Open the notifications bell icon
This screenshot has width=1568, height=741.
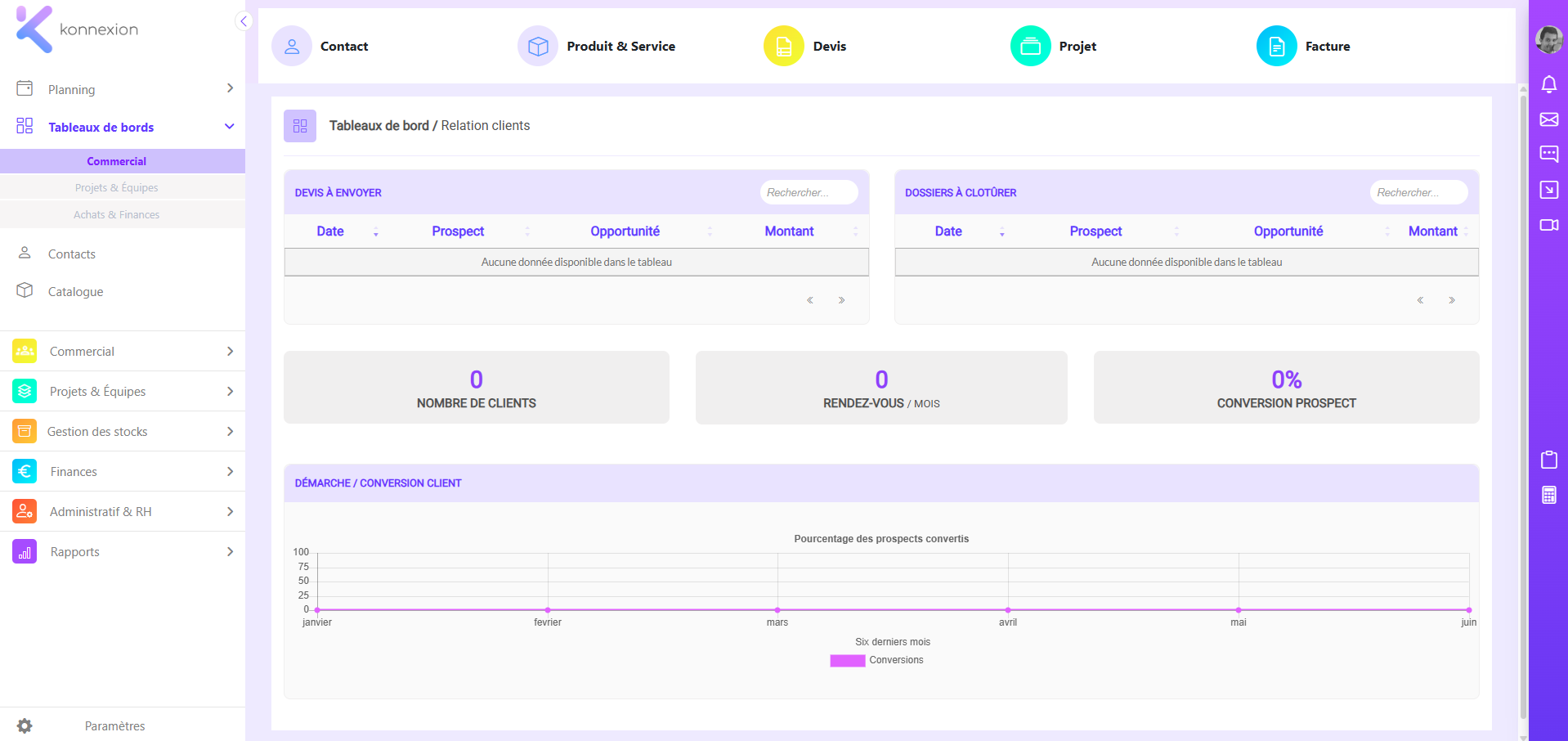click(1548, 84)
